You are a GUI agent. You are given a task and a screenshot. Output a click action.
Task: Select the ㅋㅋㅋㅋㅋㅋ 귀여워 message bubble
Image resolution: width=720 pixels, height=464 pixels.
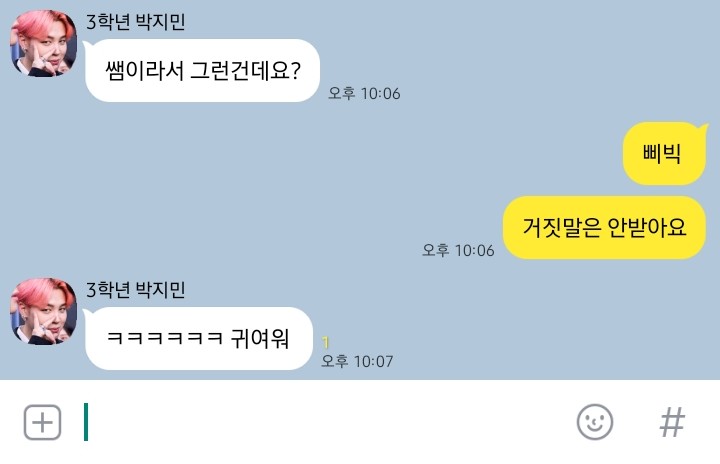click(x=198, y=339)
